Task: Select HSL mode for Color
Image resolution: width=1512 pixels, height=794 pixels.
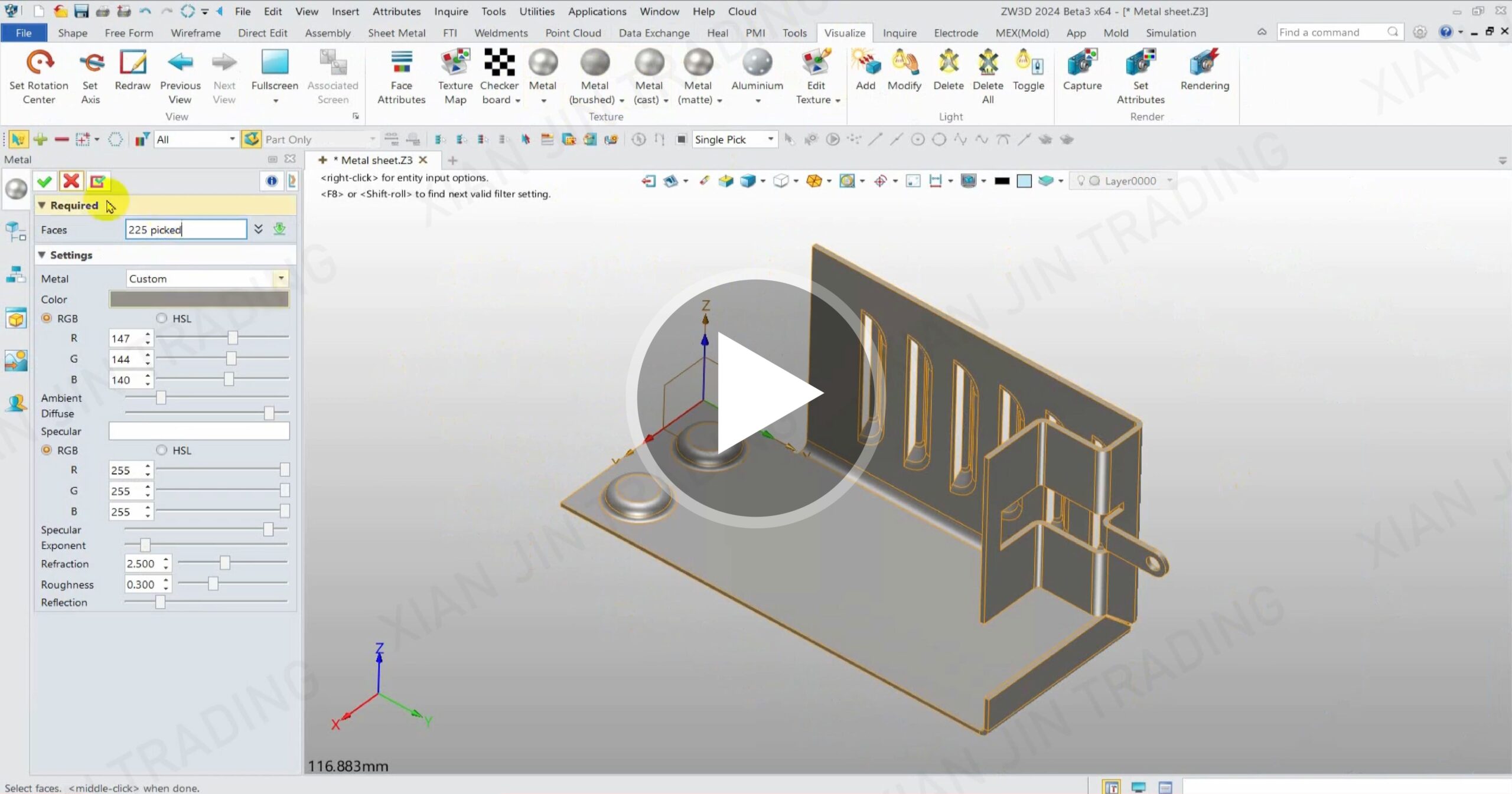Action: [162, 318]
